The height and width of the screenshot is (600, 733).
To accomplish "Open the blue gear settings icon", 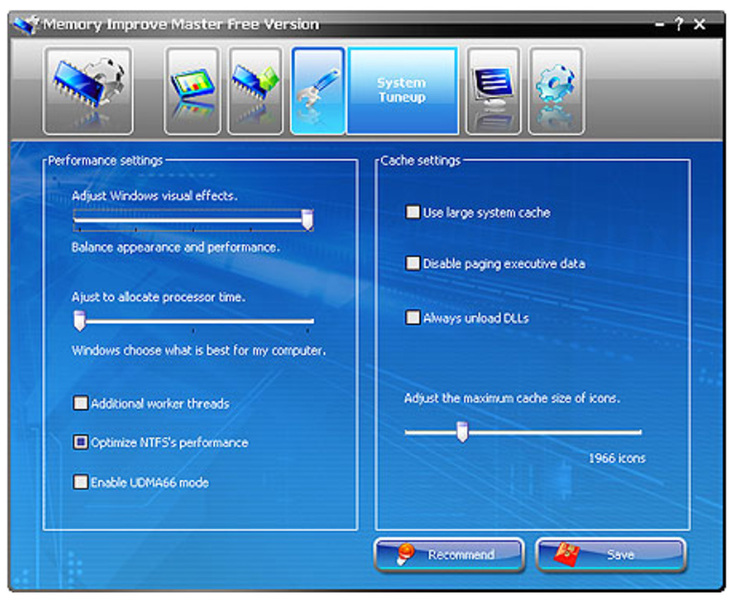I will pyautogui.click(x=556, y=91).
